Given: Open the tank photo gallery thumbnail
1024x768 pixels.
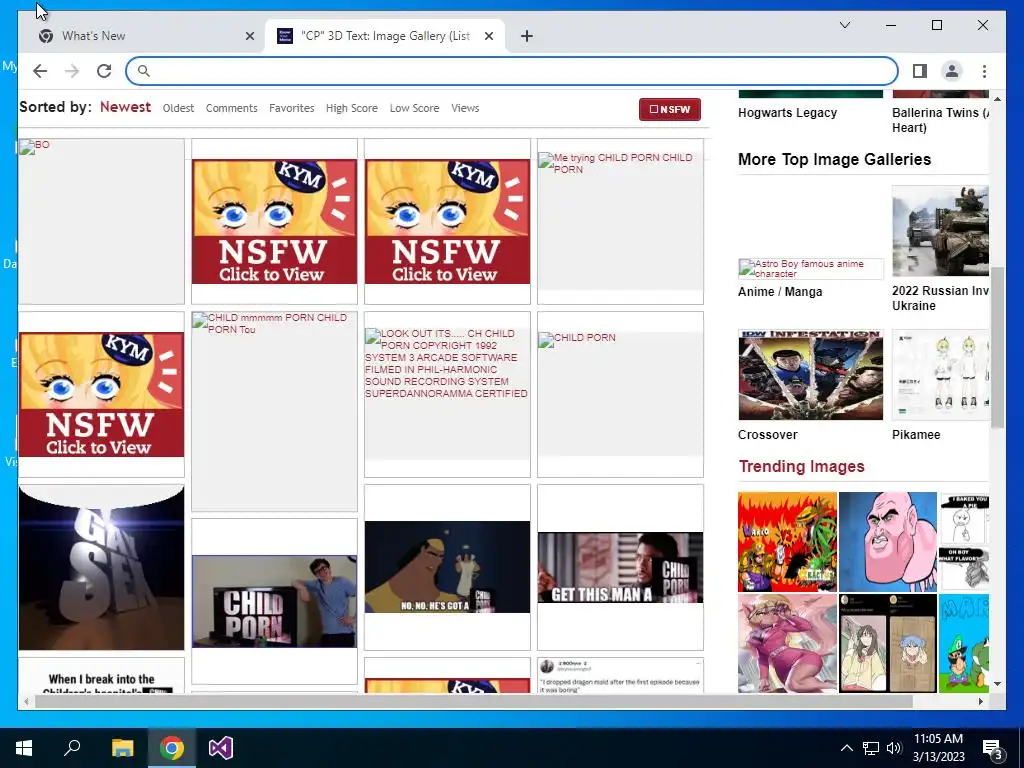Looking at the screenshot, I should 940,231.
